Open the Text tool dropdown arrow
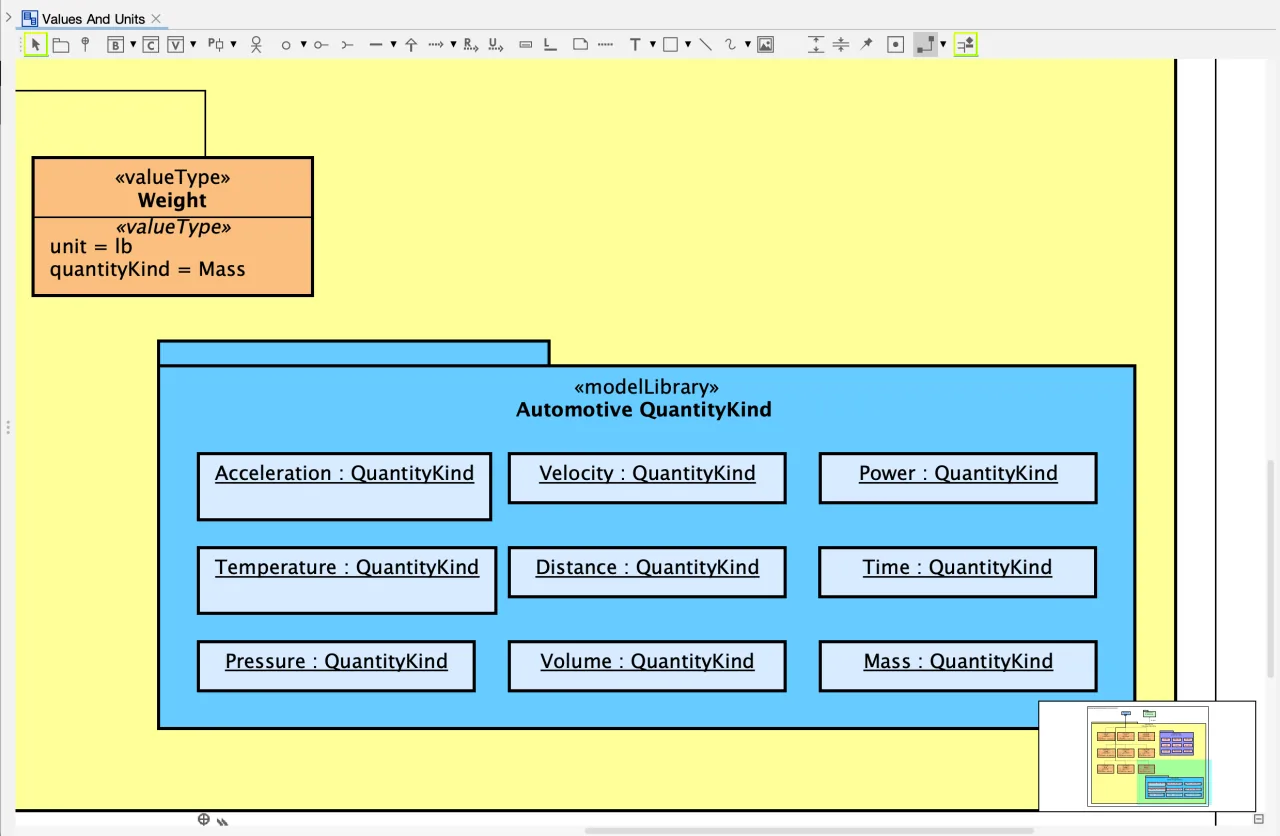The width and height of the screenshot is (1280, 836). pos(652,45)
